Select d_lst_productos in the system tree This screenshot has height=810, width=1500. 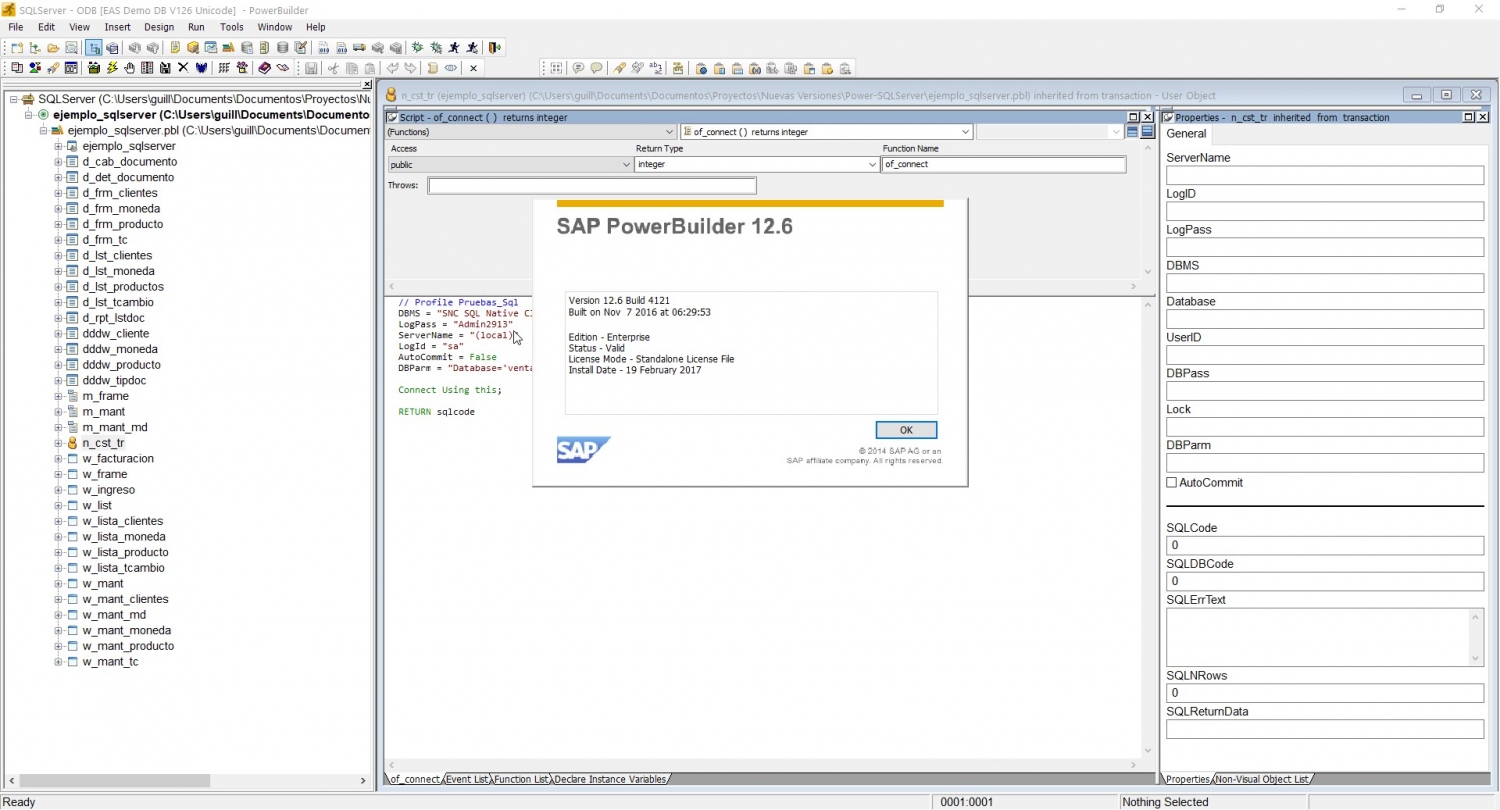tap(123, 287)
